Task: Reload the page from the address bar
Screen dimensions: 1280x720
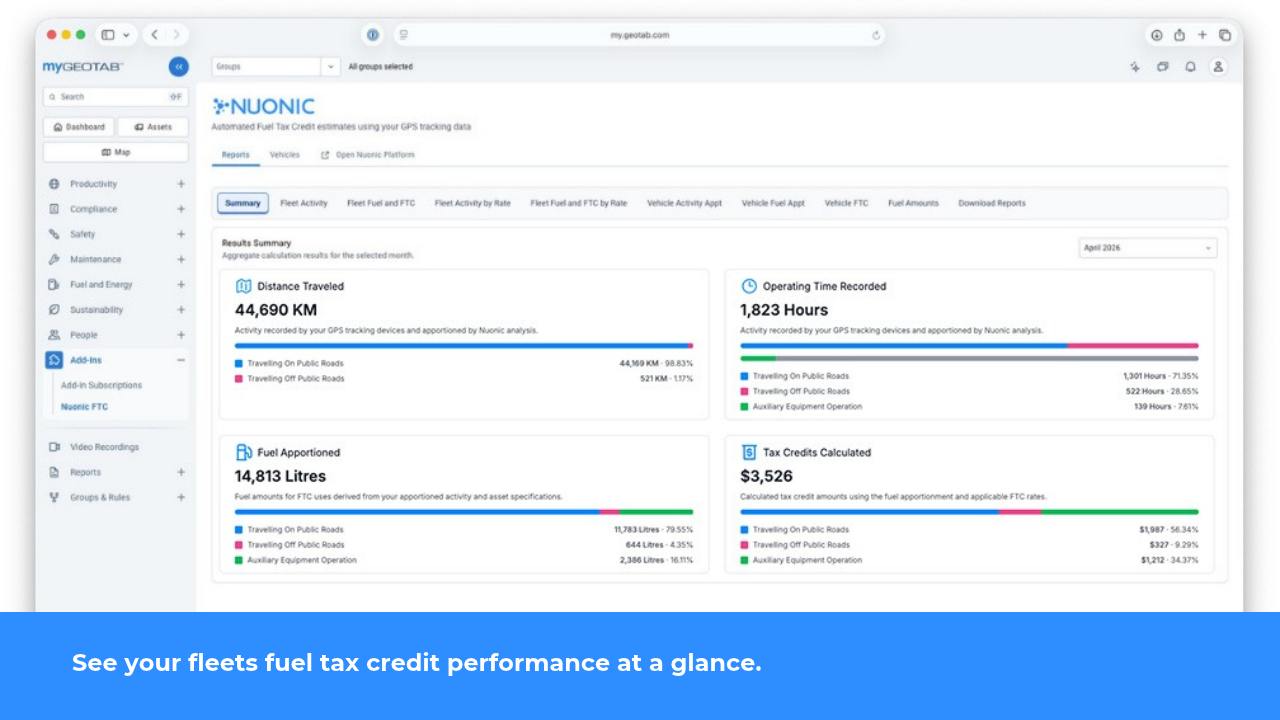Action: [x=876, y=35]
